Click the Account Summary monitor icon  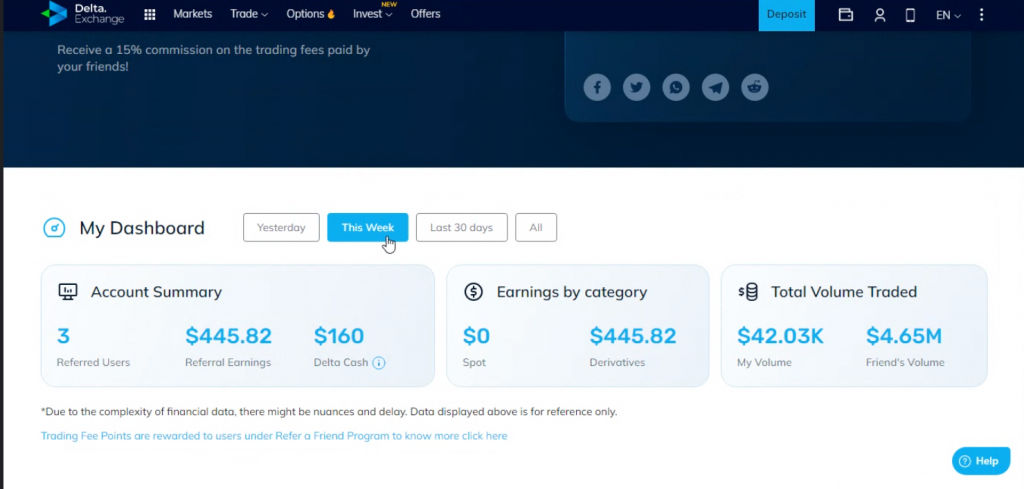tap(68, 292)
